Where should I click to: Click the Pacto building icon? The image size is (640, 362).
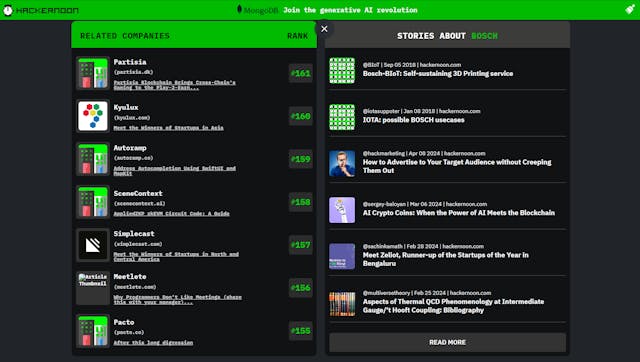coord(93,331)
